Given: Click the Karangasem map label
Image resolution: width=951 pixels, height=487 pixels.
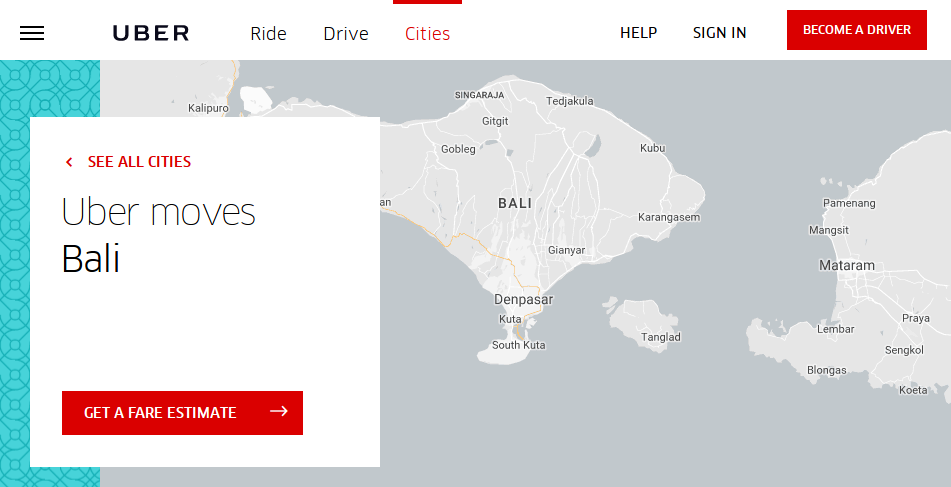Looking at the screenshot, I should 669,217.
